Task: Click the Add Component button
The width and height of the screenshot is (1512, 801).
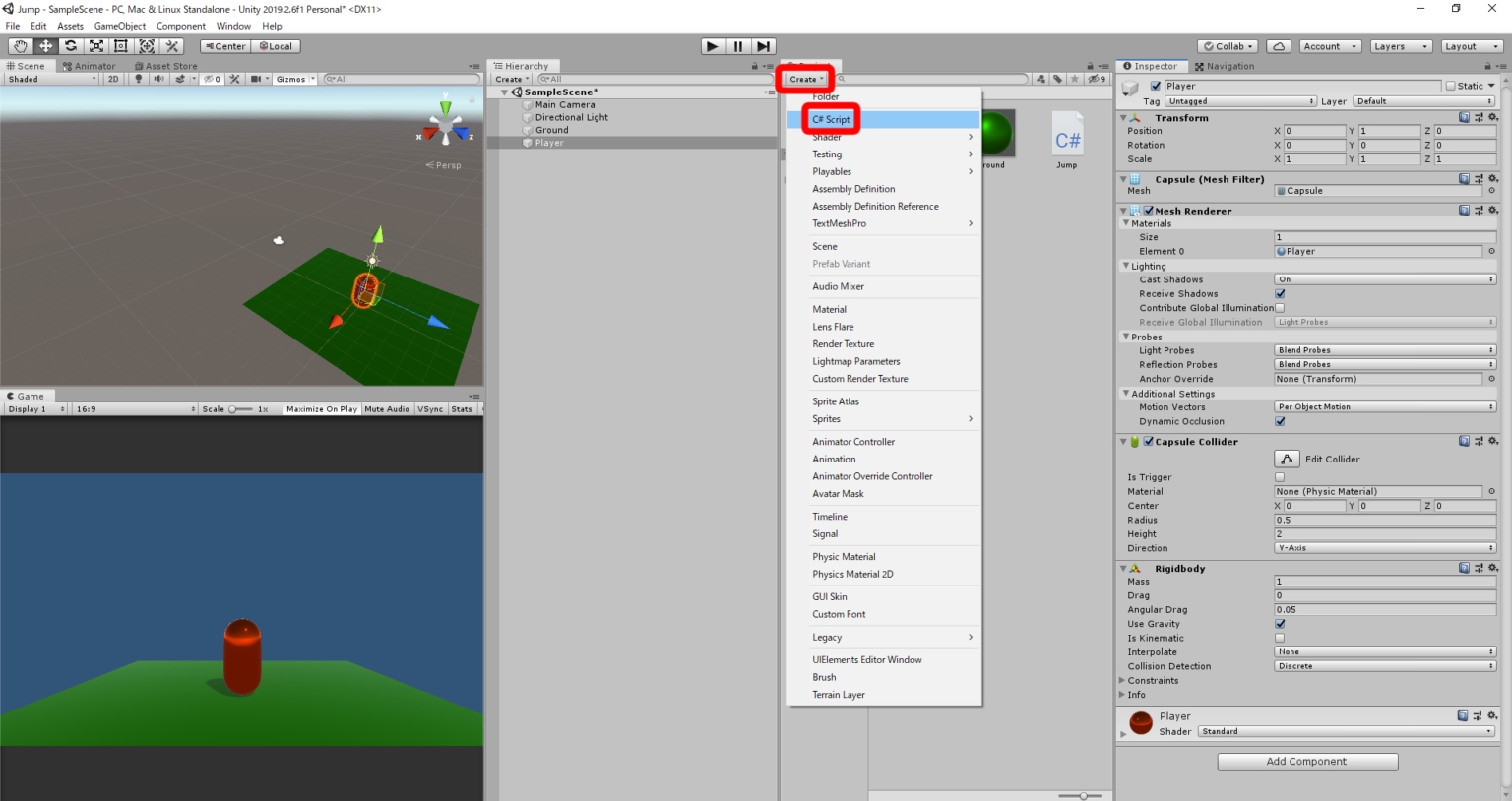Action: tap(1307, 761)
